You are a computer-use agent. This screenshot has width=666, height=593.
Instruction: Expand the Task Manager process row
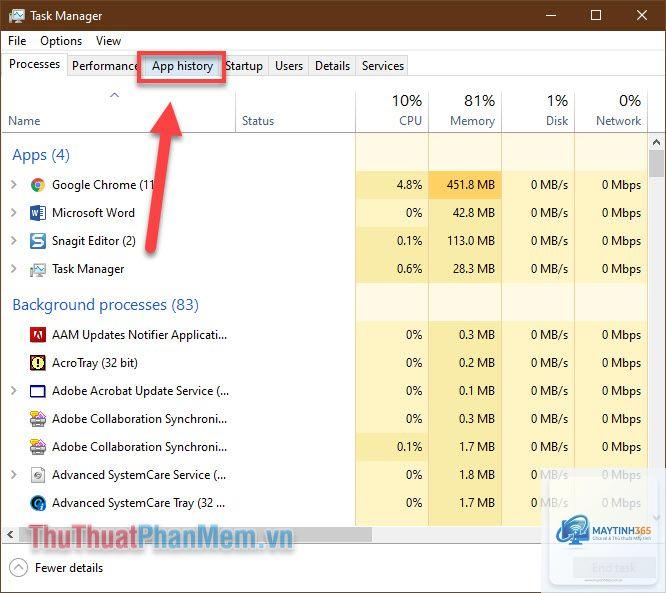(14, 269)
